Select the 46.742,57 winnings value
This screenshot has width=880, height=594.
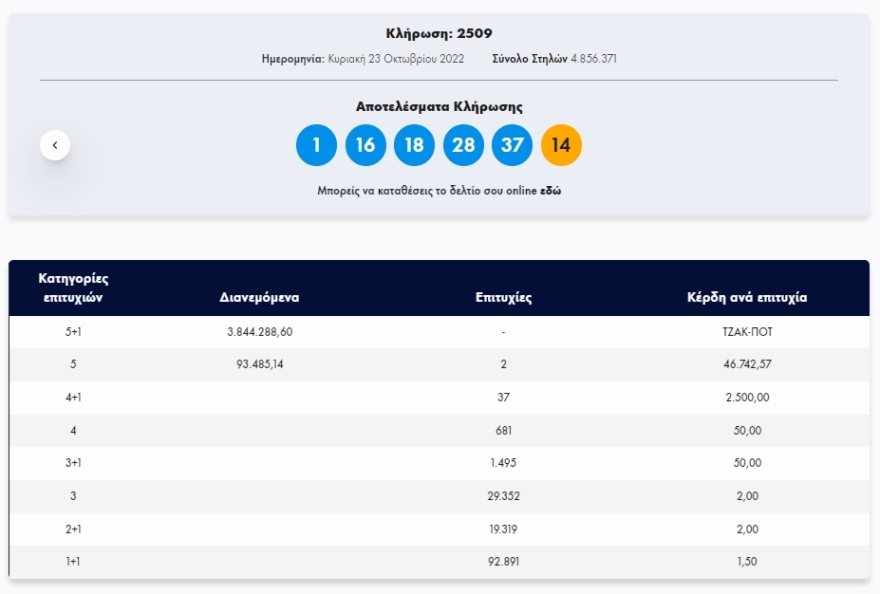746,364
